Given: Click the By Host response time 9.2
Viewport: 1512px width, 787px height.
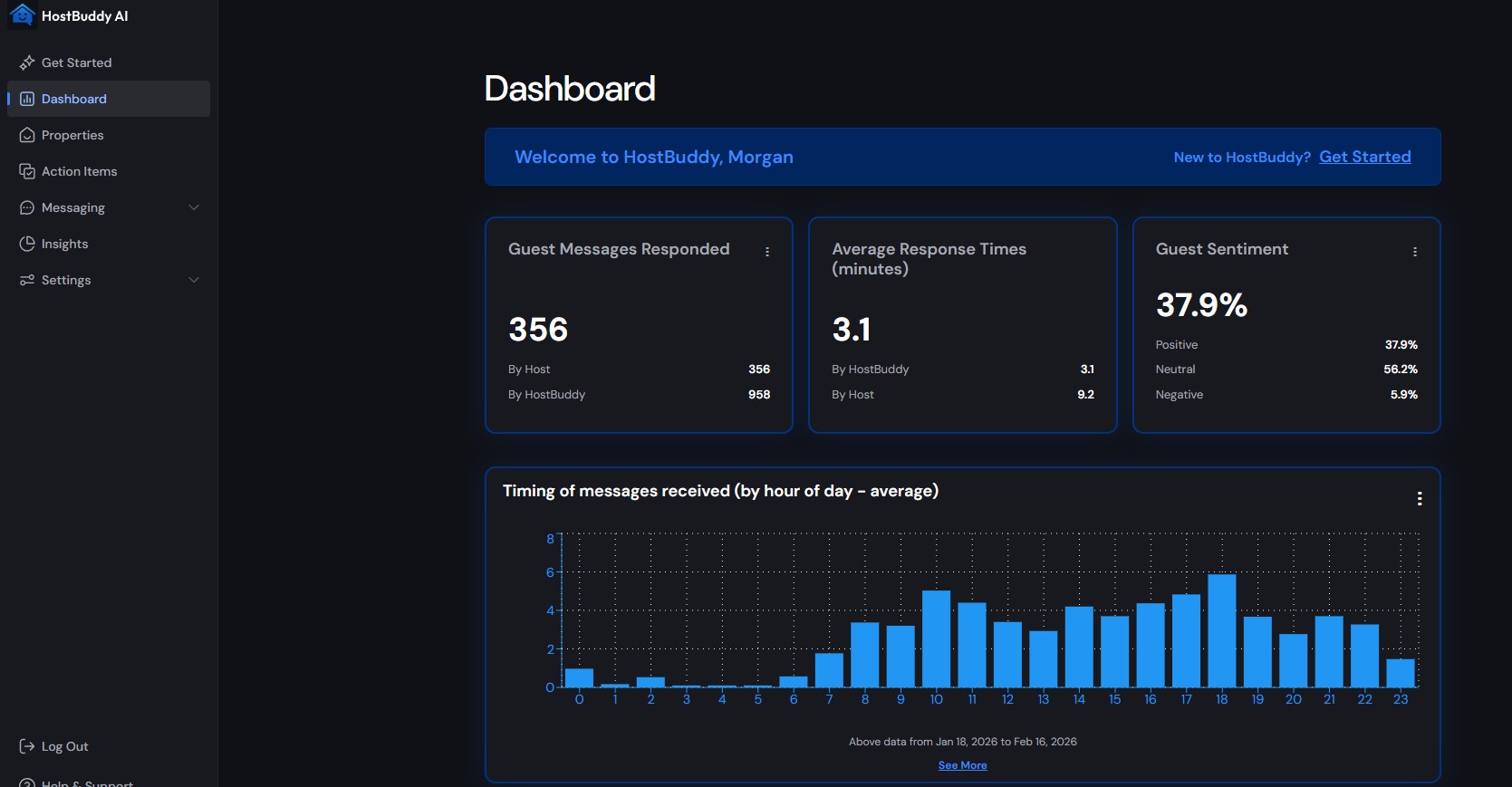Looking at the screenshot, I should [1085, 395].
